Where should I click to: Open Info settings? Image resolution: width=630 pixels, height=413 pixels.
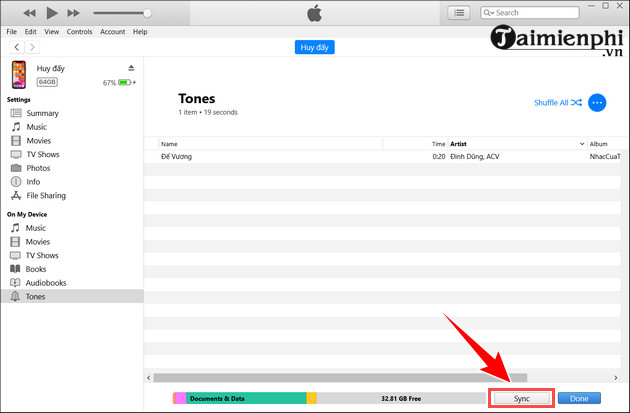33,182
